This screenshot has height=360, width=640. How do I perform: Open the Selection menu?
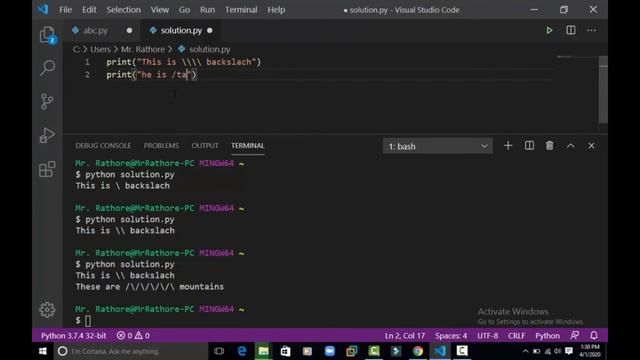(x=123, y=10)
